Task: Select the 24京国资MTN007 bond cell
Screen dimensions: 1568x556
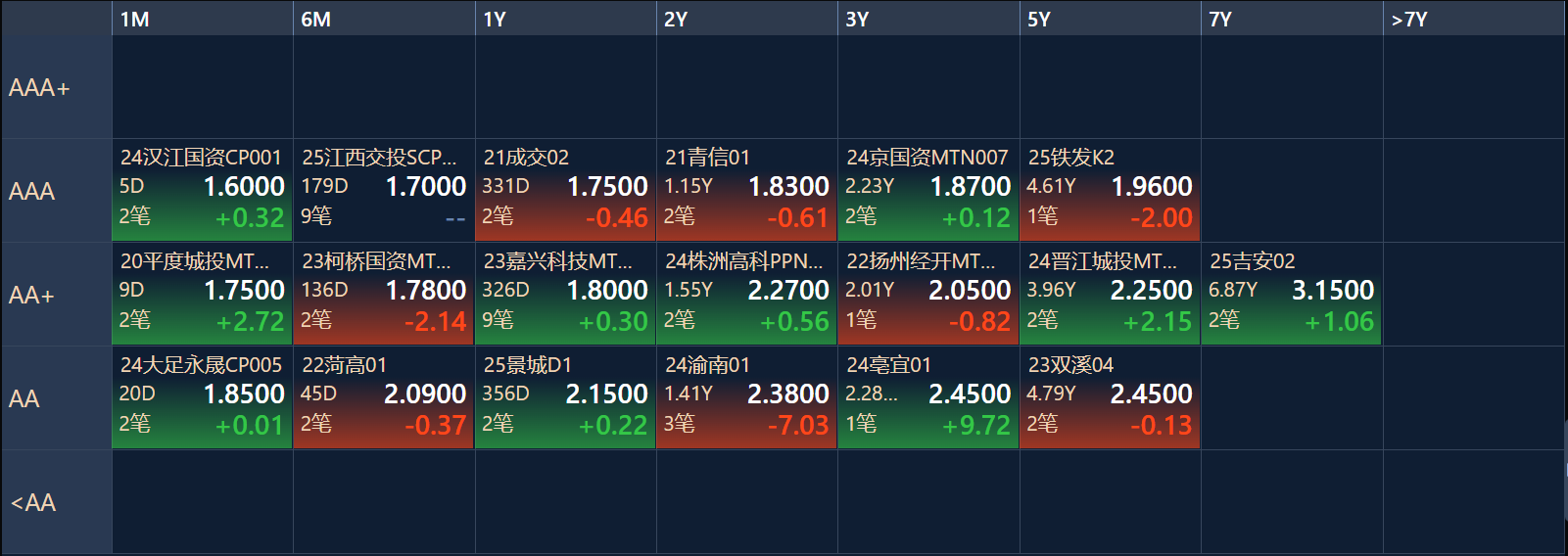Action: (928, 190)
